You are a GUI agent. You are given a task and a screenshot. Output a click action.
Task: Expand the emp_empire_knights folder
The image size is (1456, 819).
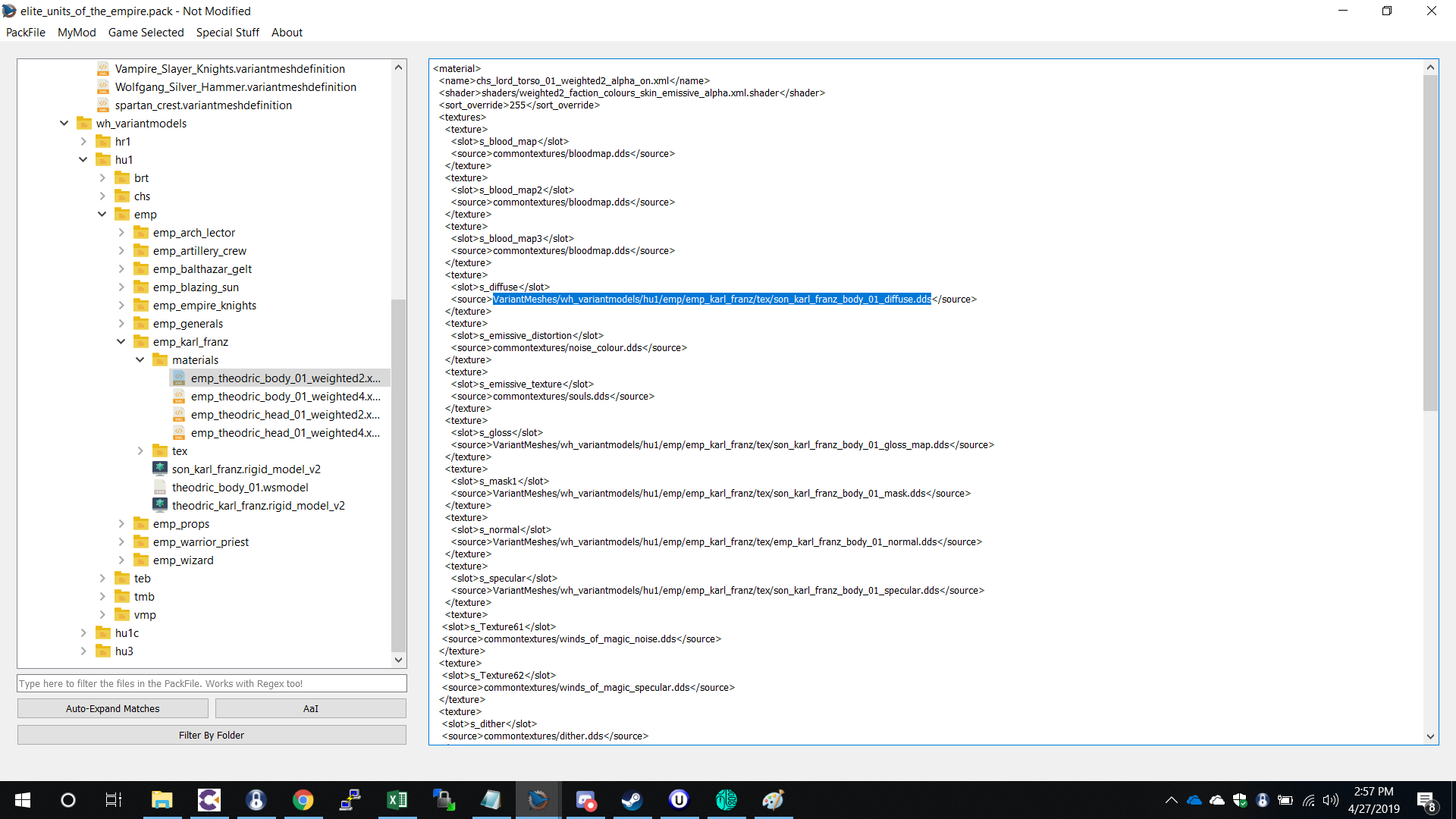(121, 306)
